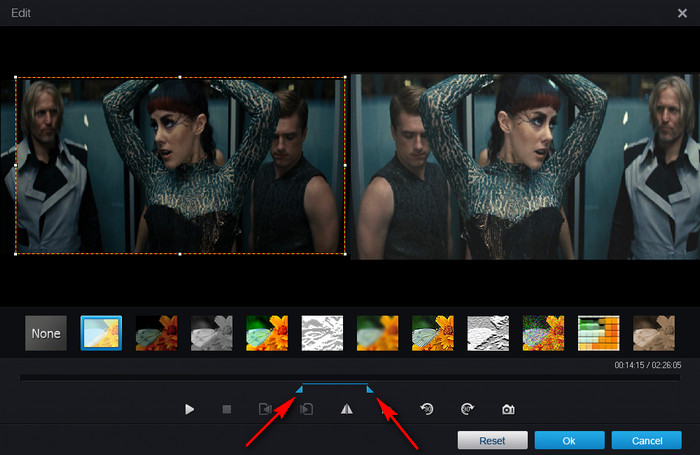Set the trim start point icon

pyautogui.click(x=265, y=409)
